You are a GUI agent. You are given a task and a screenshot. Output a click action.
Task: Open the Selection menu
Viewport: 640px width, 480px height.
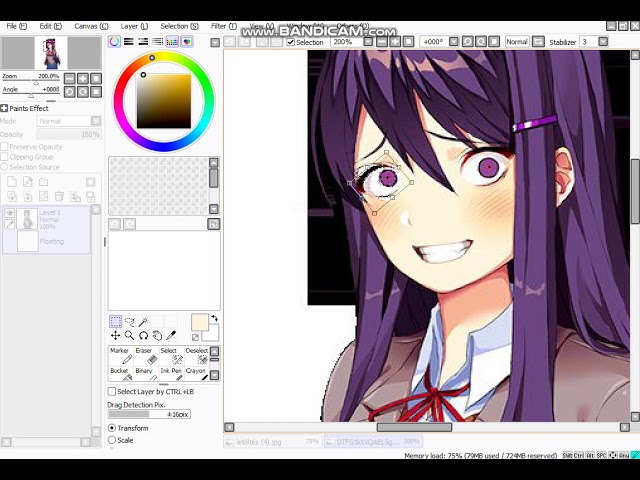(x=179, y=26)
